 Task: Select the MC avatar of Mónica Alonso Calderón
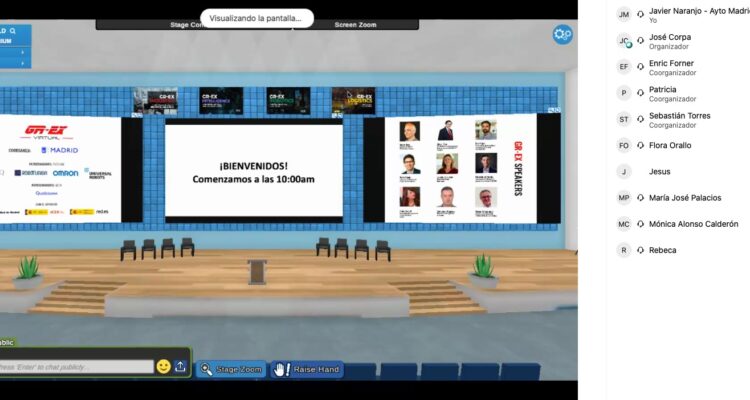click(624, 224)
